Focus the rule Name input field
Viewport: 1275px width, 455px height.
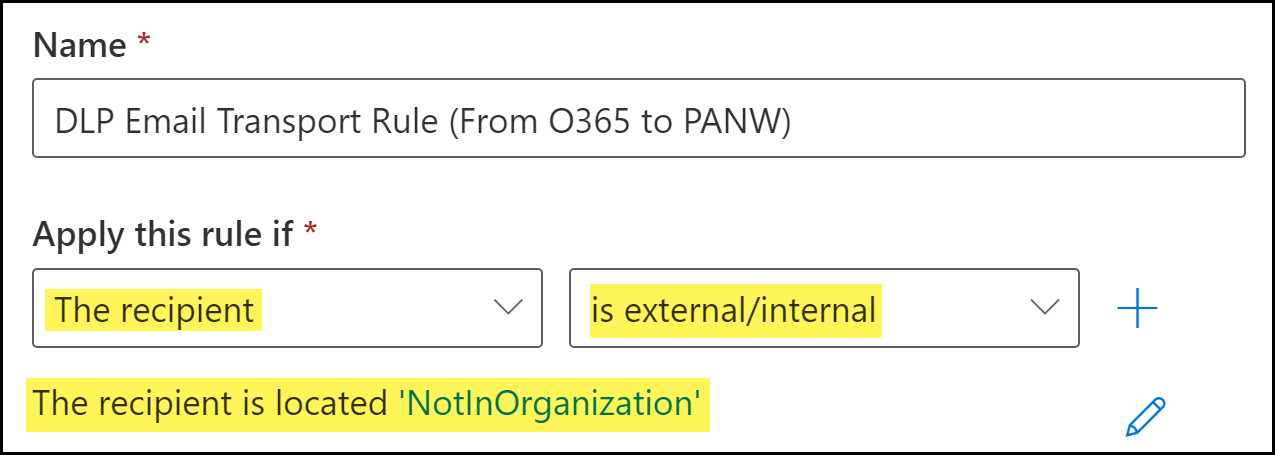click(638, 119)
